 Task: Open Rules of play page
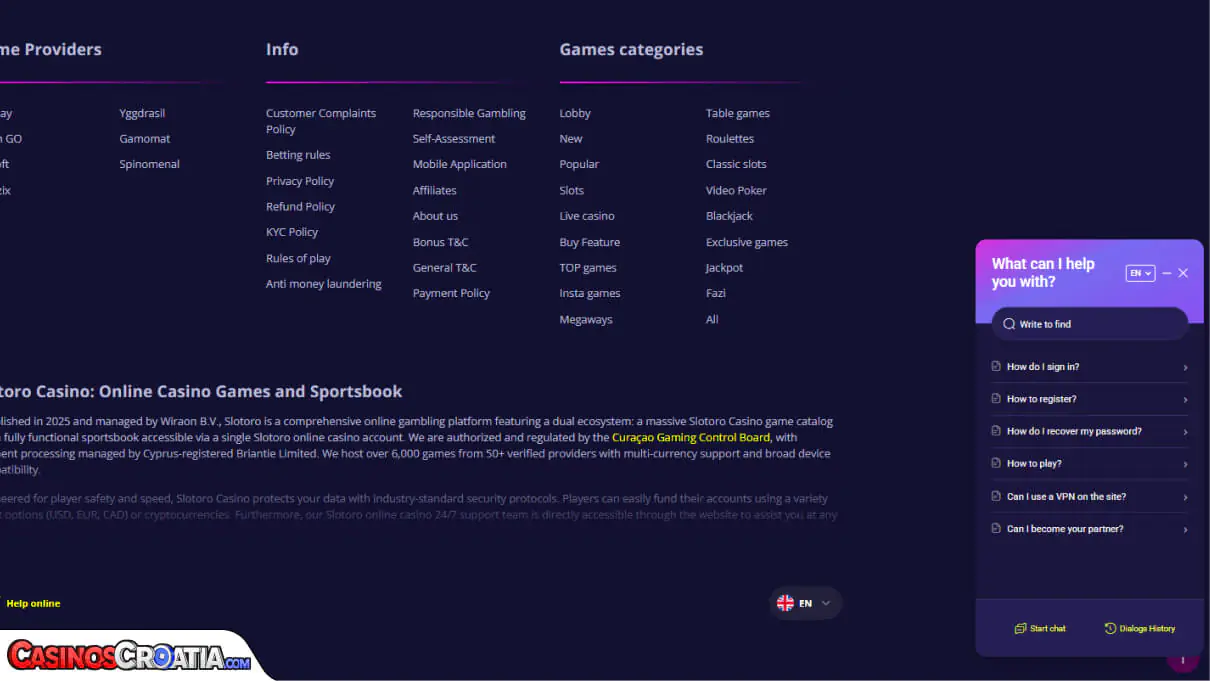point(298,258)
